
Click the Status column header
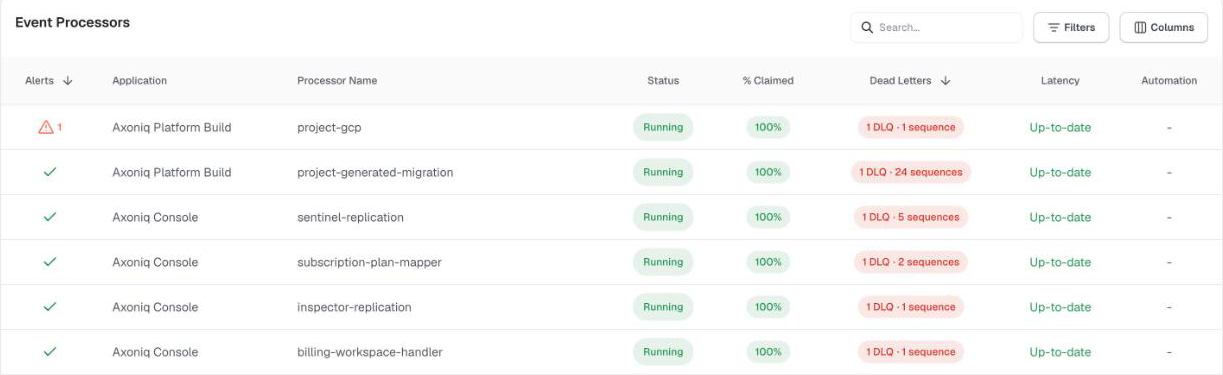[x=663, y=81]
